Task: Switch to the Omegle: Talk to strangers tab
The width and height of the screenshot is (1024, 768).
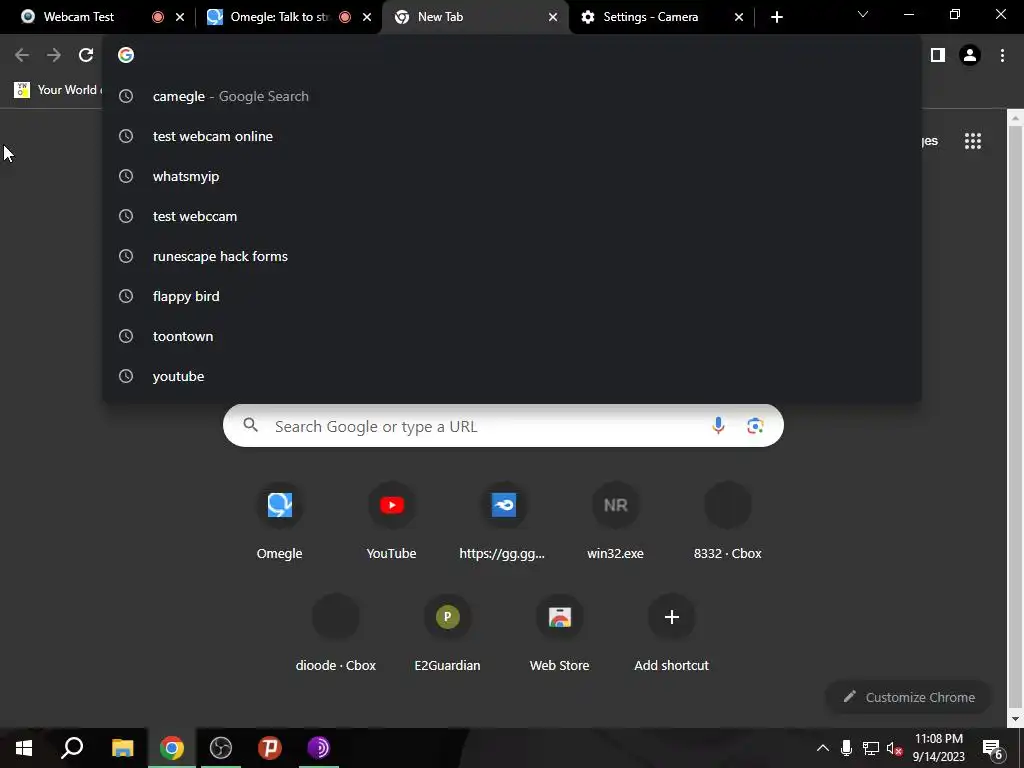Action: point(281,17)
